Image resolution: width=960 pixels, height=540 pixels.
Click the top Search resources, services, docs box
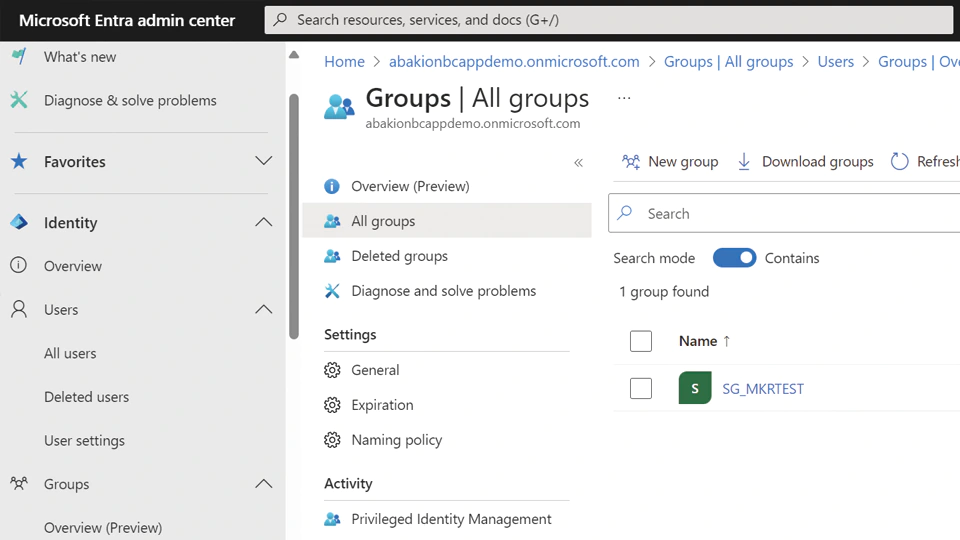[x=609, y=20]
